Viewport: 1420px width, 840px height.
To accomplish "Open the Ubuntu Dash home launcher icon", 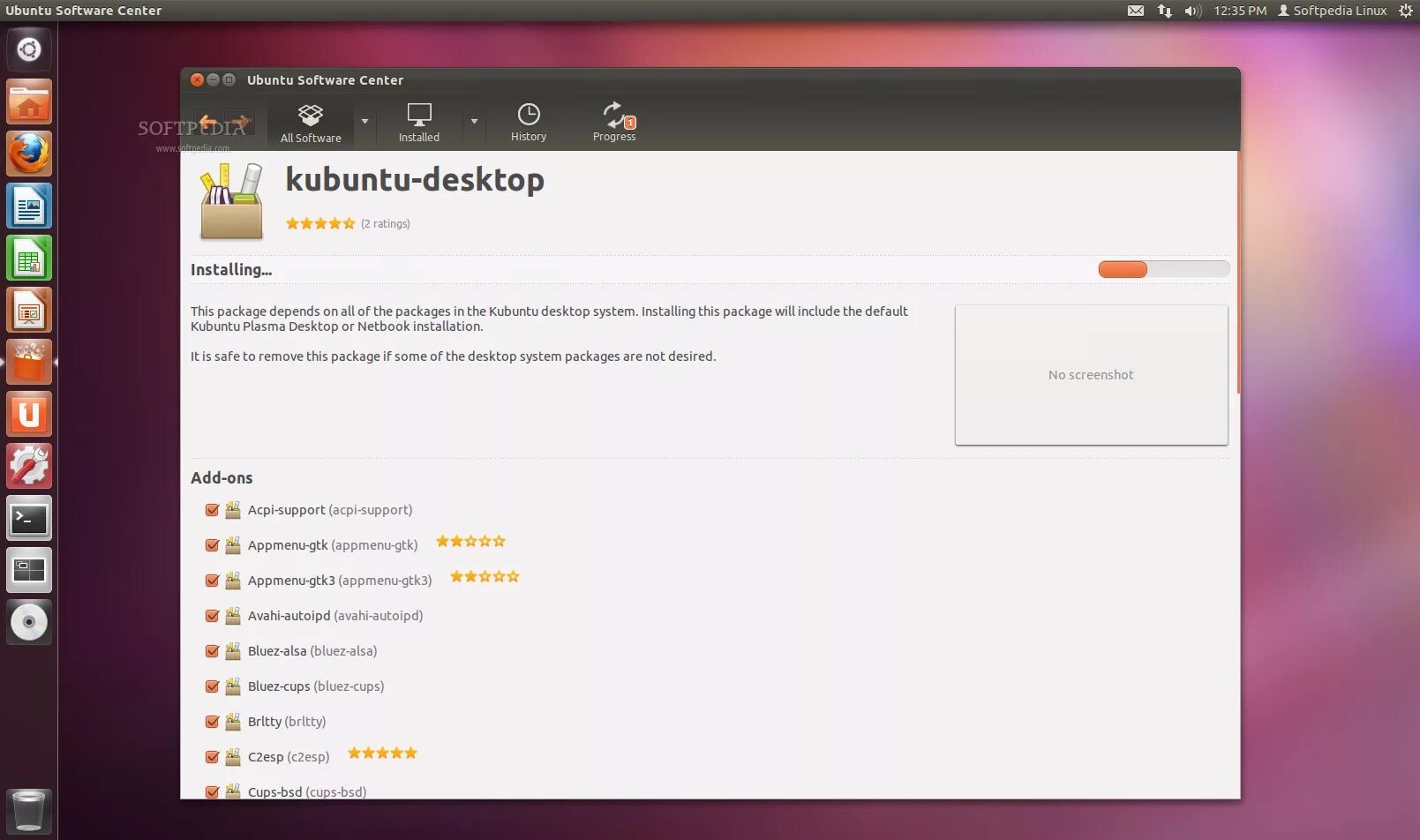I will 29,49.
